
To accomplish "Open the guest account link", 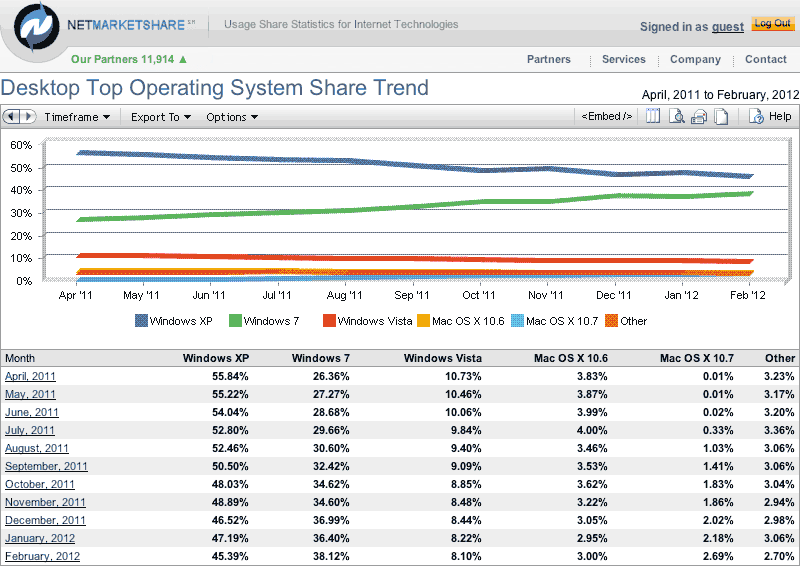I will 728,27.
